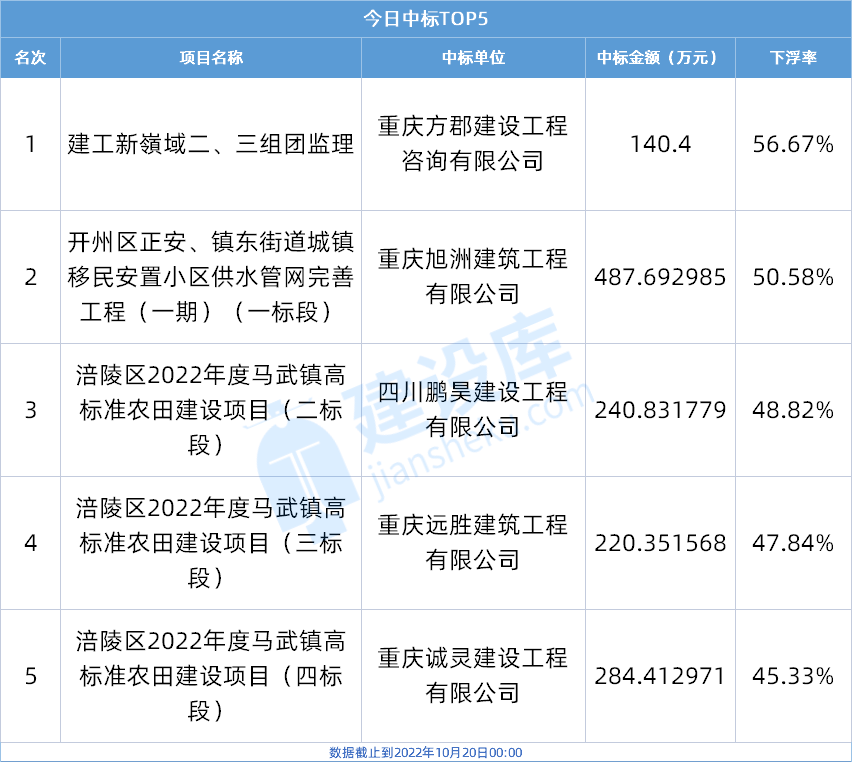
Task: Click the 中标金额（万元）column header
Action: tap(660, 58)
